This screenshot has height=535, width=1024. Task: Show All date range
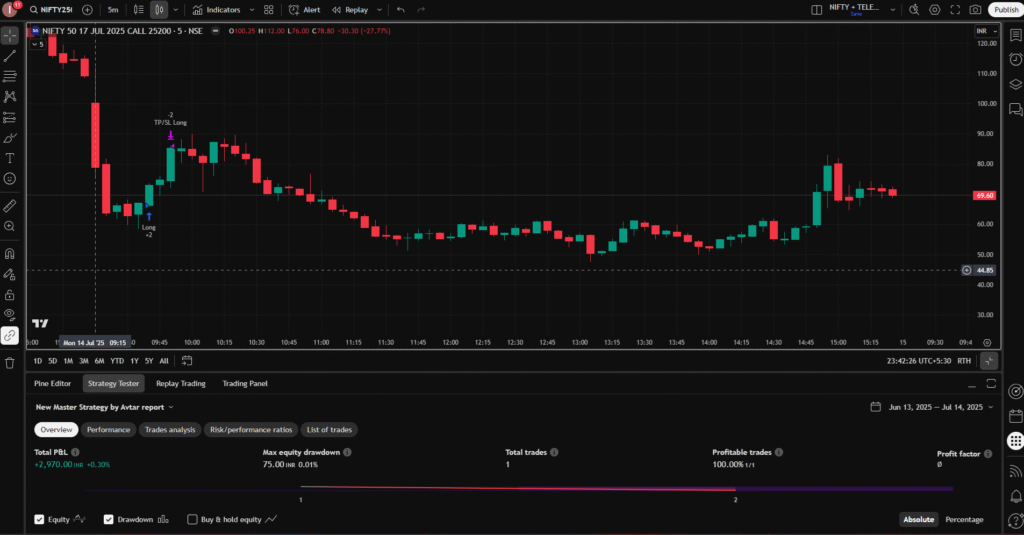click(164, 361)
